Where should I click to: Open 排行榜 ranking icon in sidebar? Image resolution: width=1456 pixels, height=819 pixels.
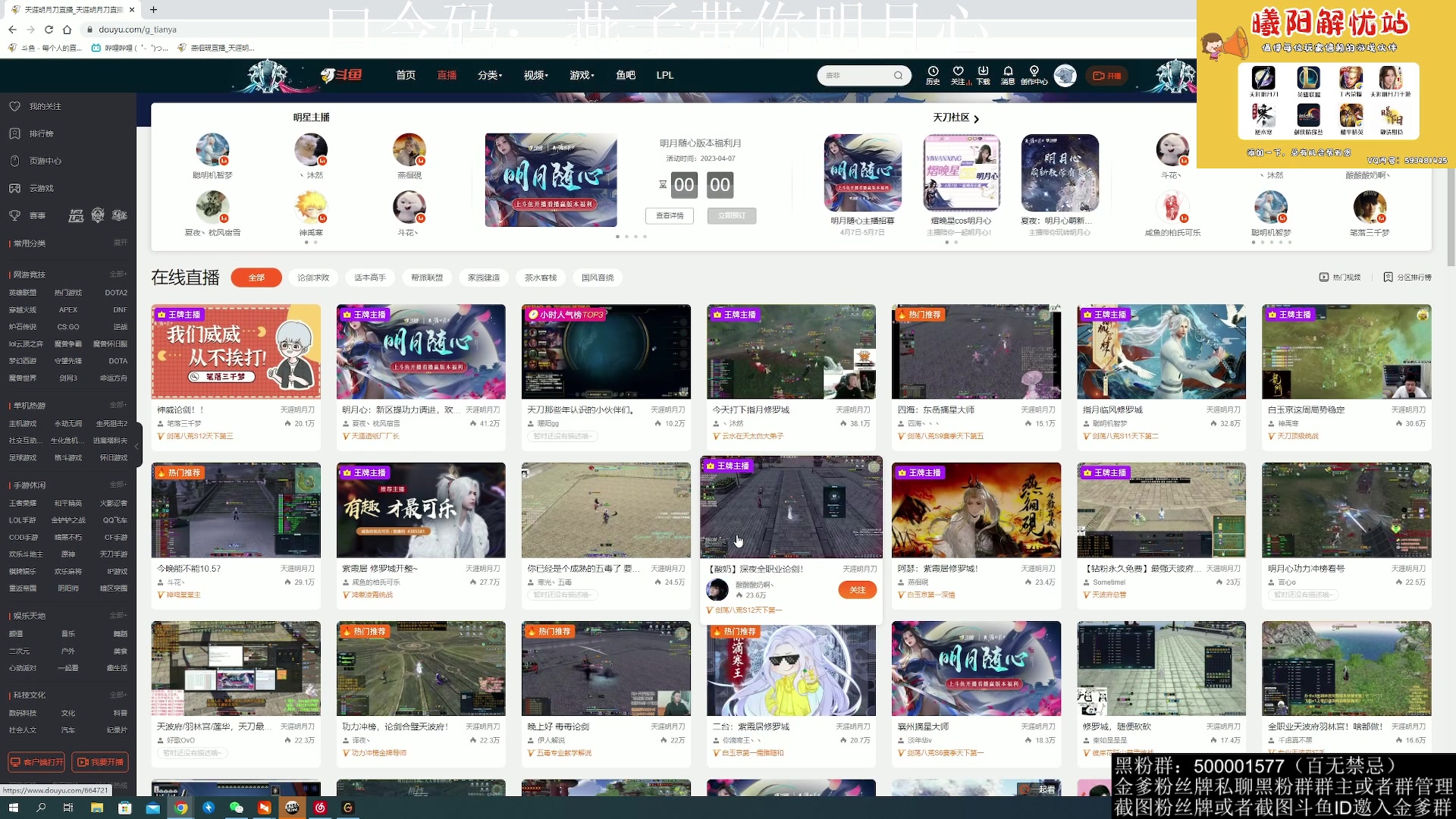point(14,133)
